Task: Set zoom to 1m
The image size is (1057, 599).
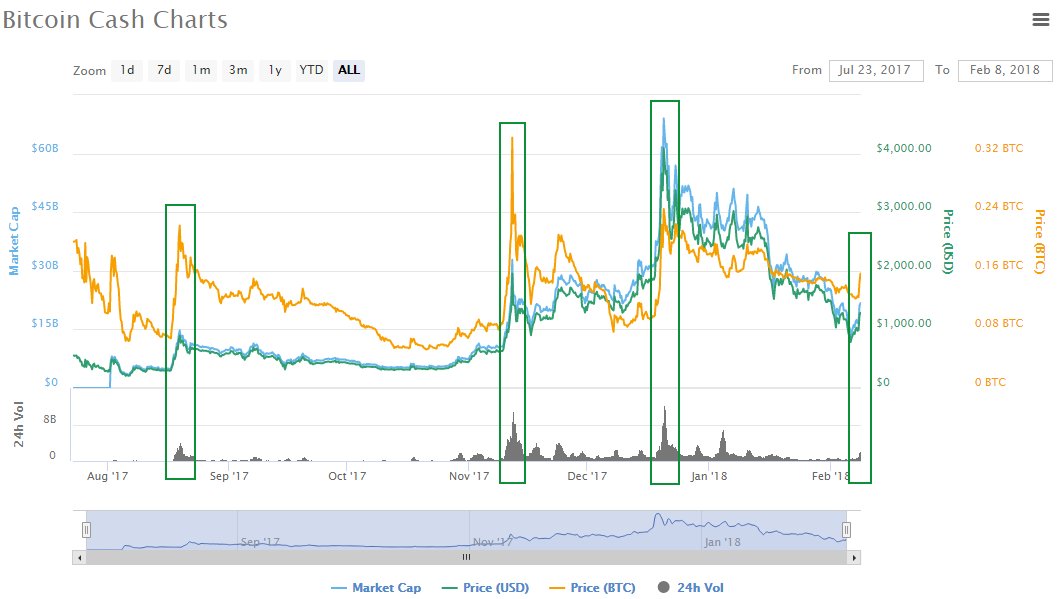Action: pyautogui.click(x=201, y=70)
